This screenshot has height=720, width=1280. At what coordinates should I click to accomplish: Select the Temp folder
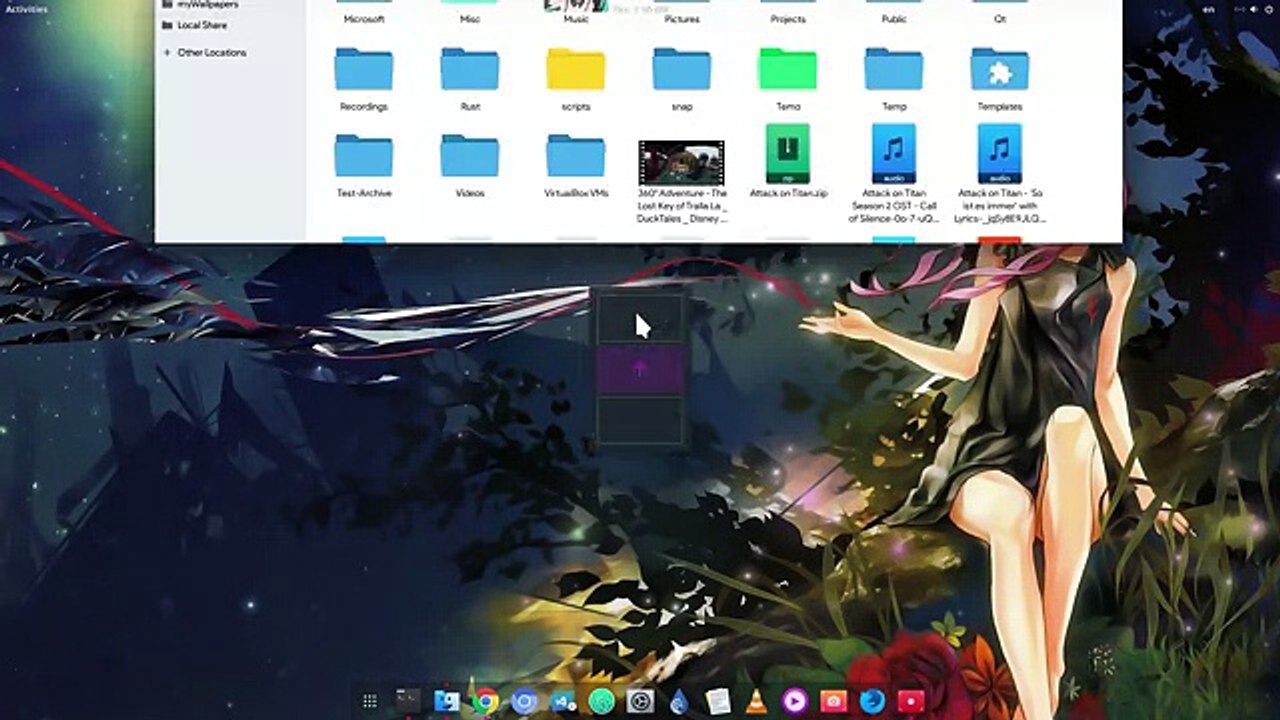[x=894, y=78]
